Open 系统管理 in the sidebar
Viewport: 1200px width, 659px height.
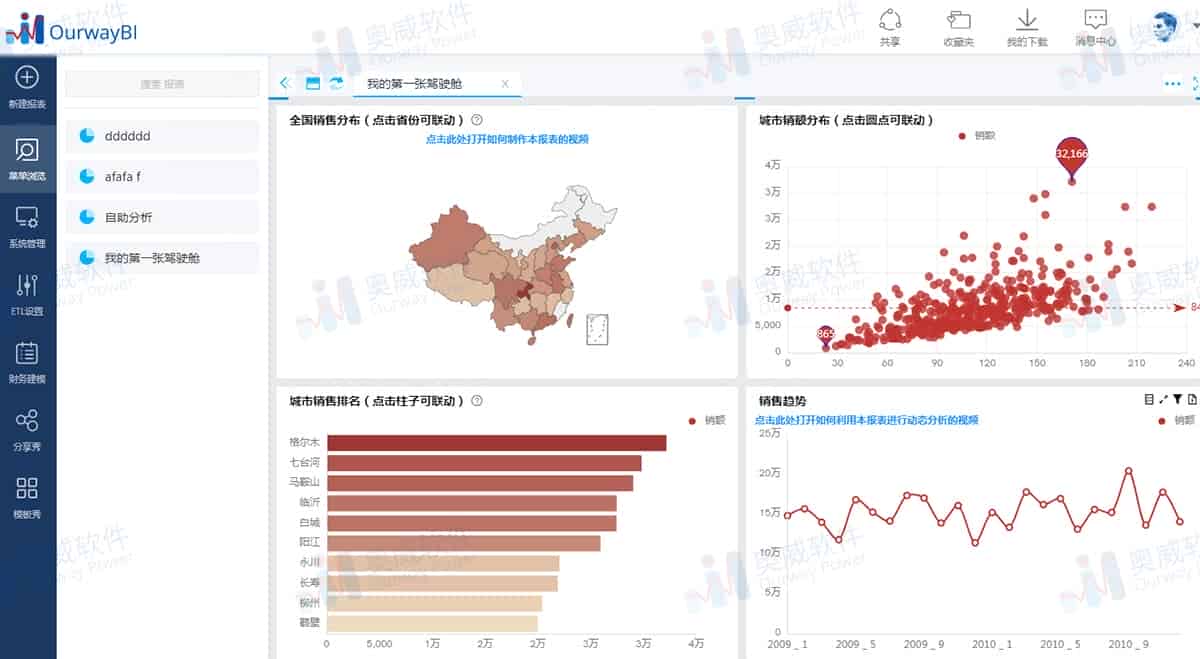point(27,226)
